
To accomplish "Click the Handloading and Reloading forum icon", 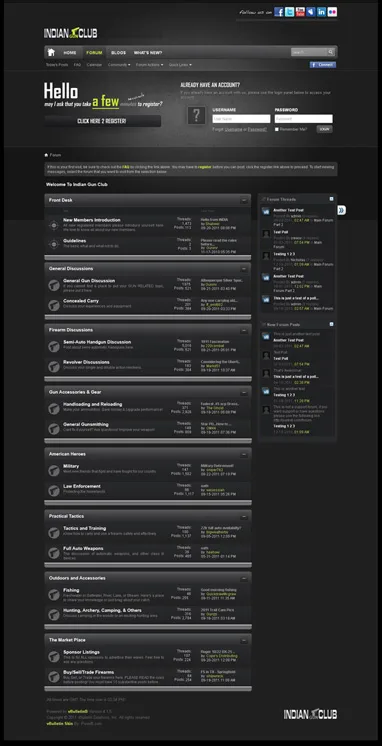I will [54, 408].
